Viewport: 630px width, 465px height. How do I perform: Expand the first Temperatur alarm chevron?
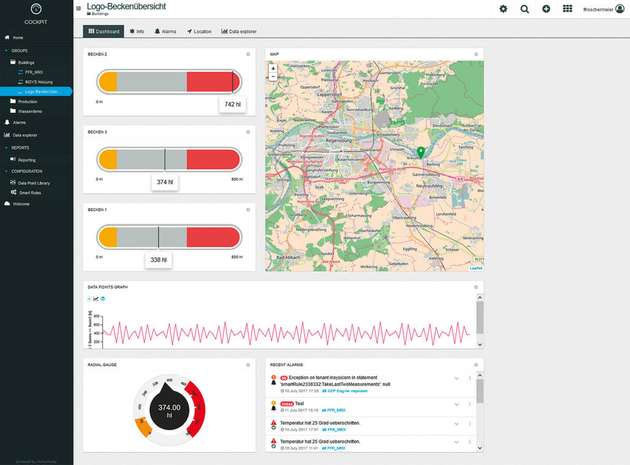456,424
